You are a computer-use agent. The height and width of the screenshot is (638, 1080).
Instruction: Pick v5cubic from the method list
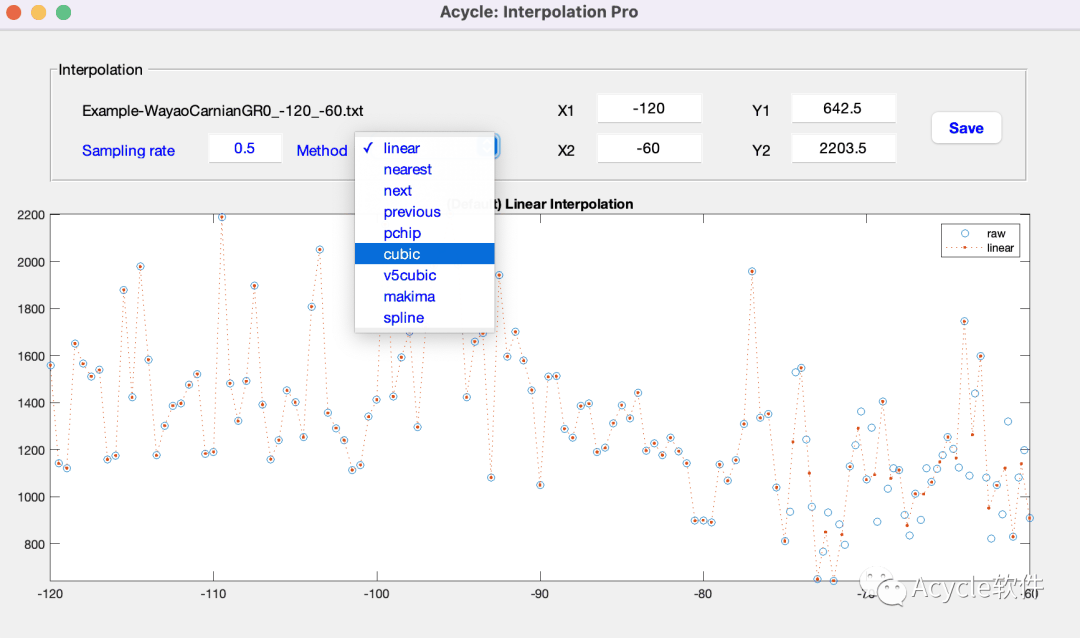(x=409, y=275)
